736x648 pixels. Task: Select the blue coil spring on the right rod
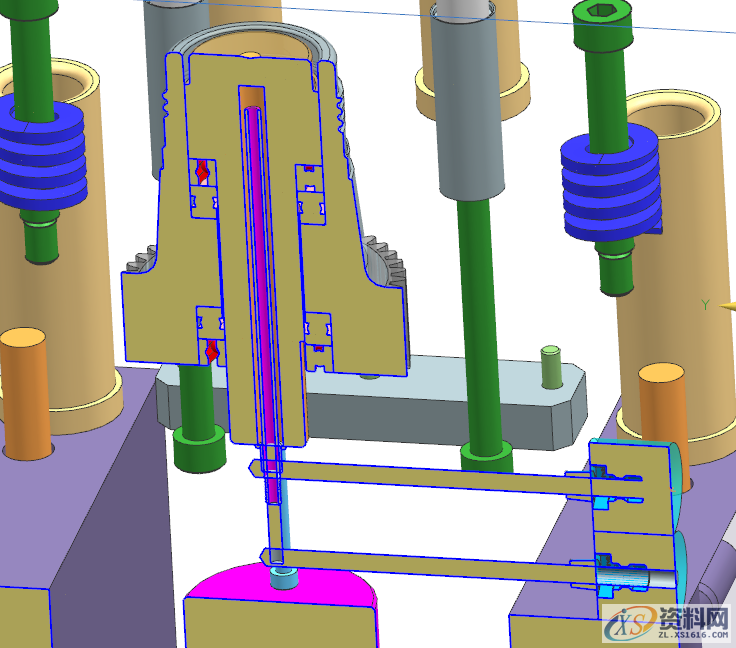tap(611, 191)
